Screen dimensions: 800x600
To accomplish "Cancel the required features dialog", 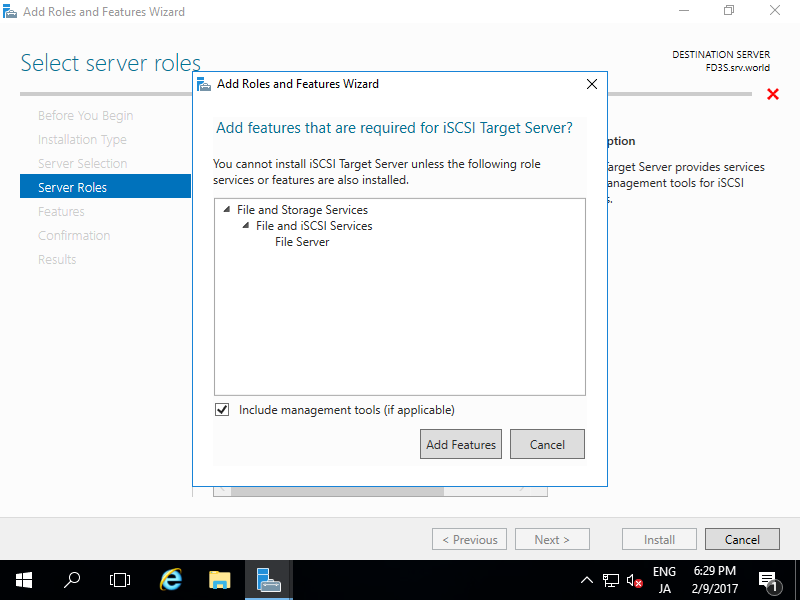I will [547, 444].
